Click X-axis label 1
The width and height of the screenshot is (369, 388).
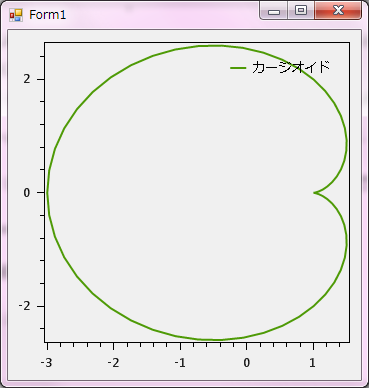pyautogui.click(x=313, y=363)
